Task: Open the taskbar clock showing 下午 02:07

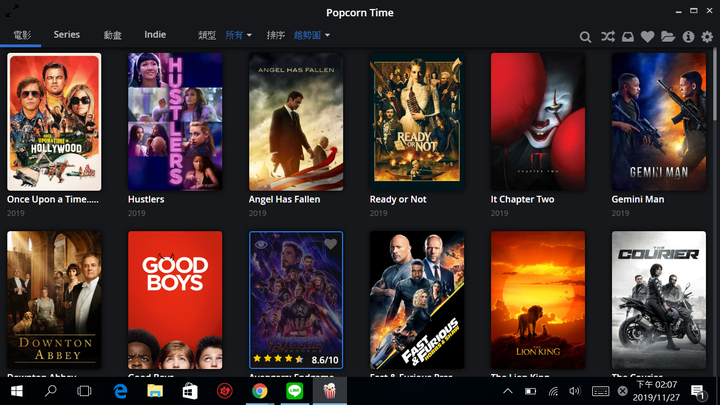Action: [656, 391]
